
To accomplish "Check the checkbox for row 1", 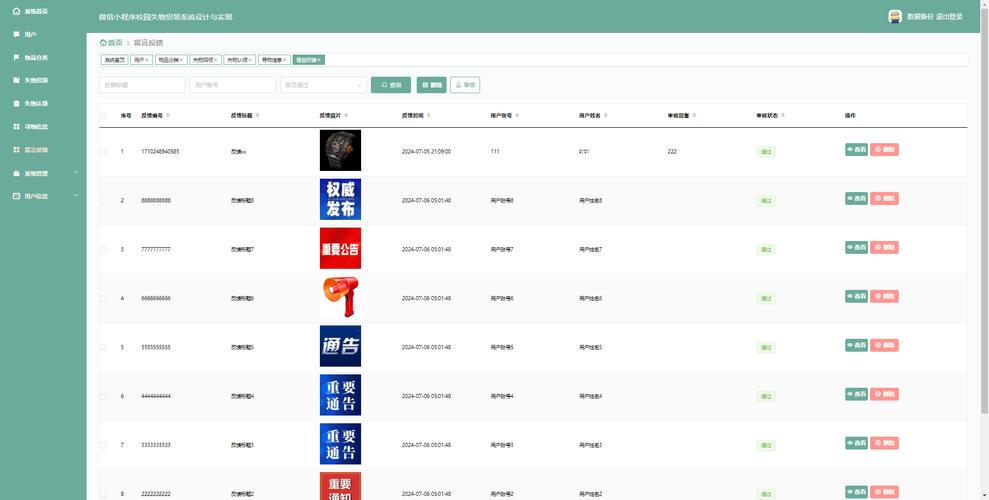I will click(x=103, y=152).
